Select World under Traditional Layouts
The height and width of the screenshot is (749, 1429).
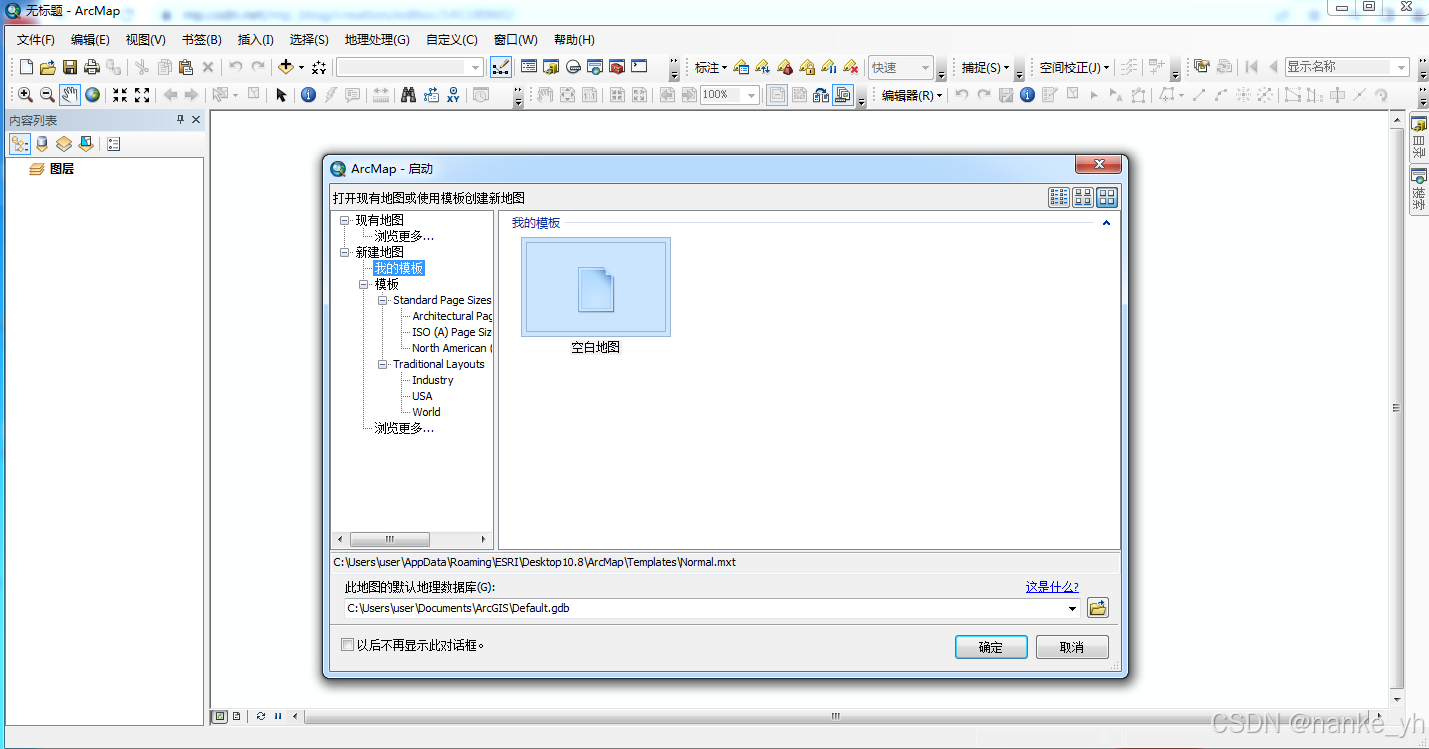[426, 412]
